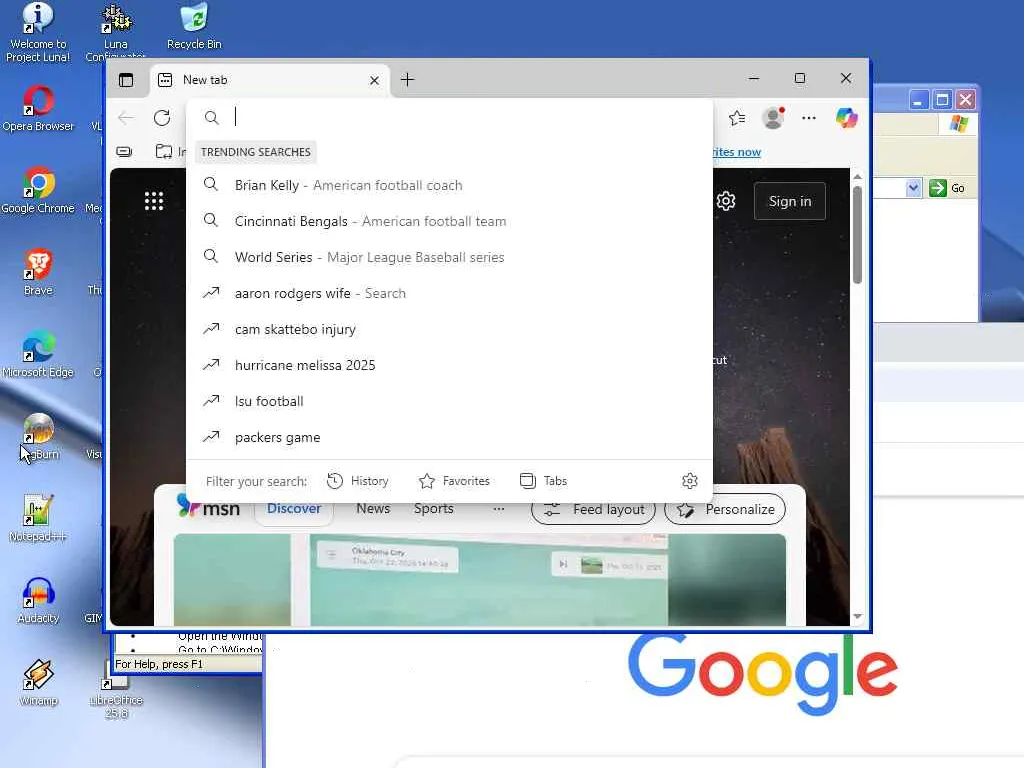The width and height of the screenshot is (1024, 768).
Task: Click the Sign in button
Action: click(790, 201)
